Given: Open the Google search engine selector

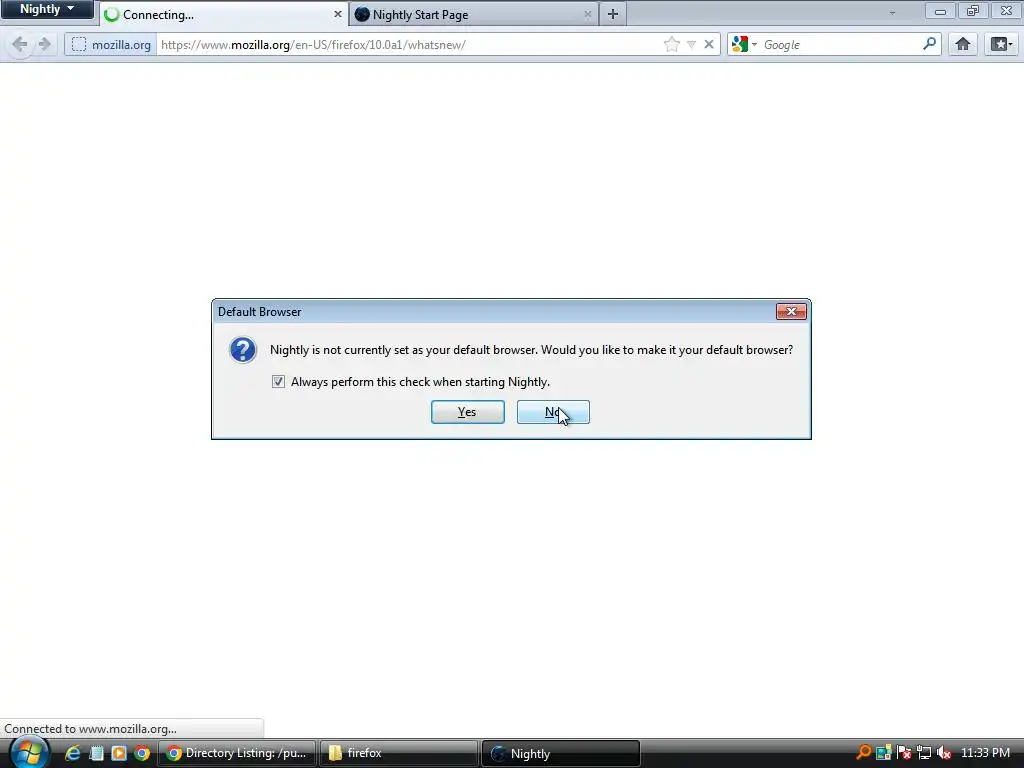Looking at the screenshot, I should click(744, 44).
